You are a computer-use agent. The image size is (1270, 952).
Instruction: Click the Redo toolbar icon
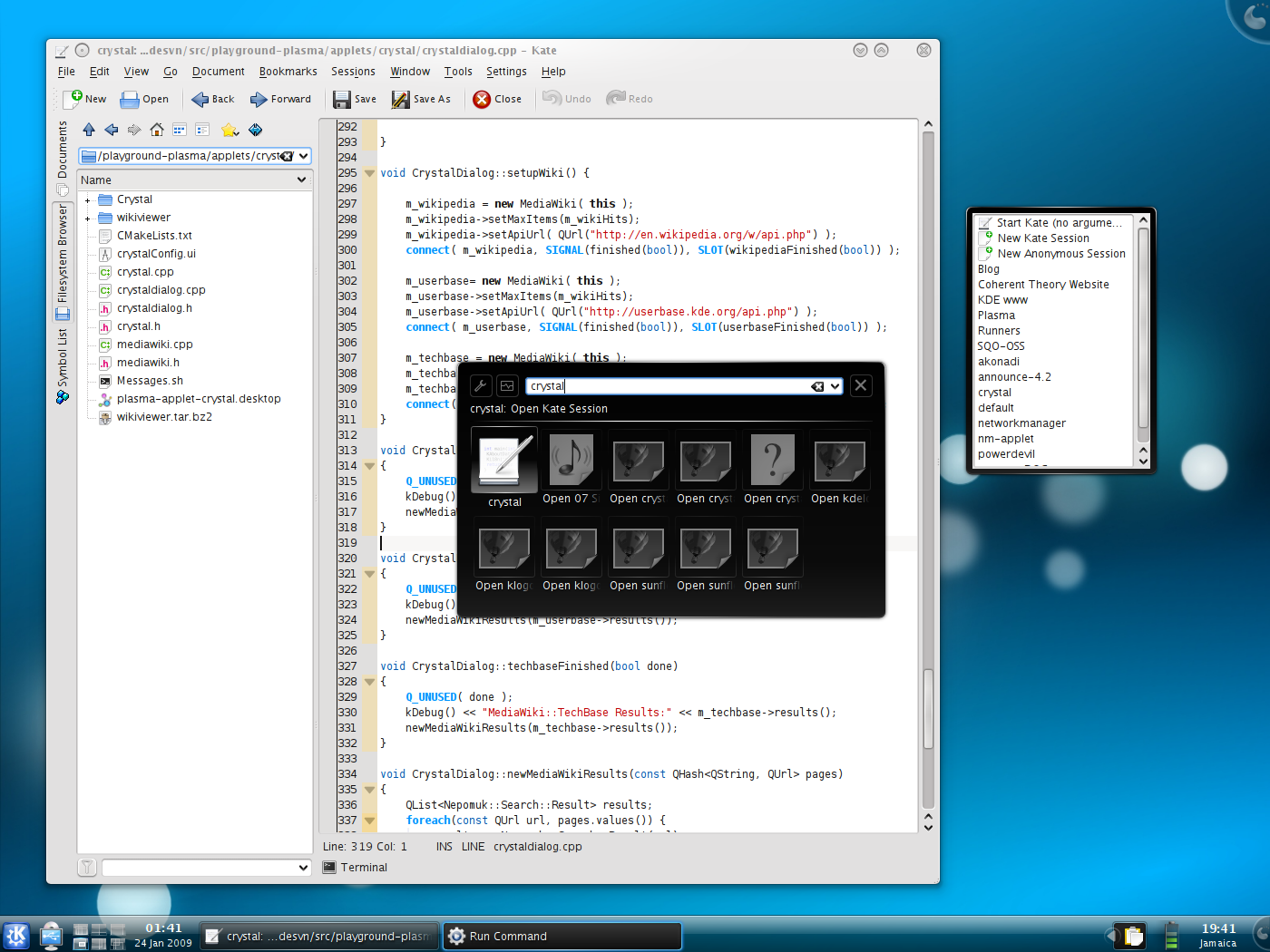point(616,98)
